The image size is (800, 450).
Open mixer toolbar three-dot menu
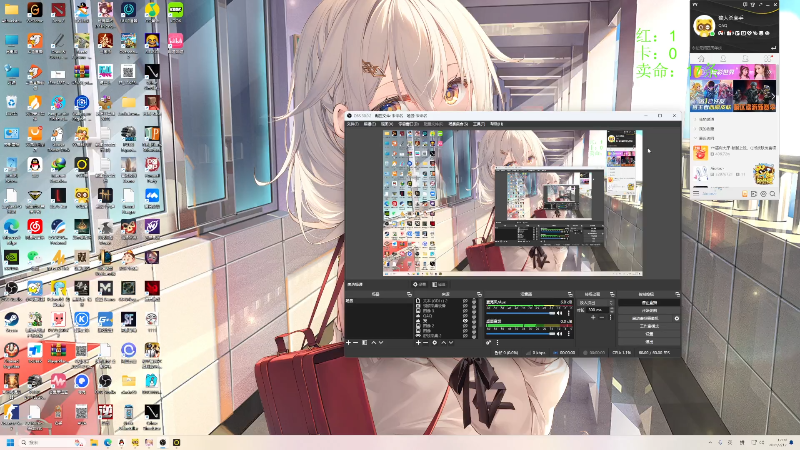[497, 342]
